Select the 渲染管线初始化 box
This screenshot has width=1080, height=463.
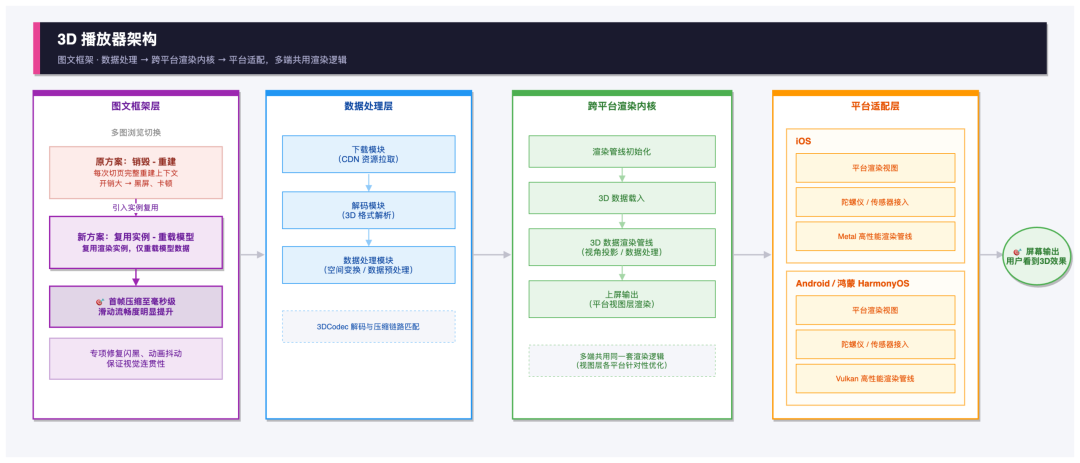[x=622, y=152]
